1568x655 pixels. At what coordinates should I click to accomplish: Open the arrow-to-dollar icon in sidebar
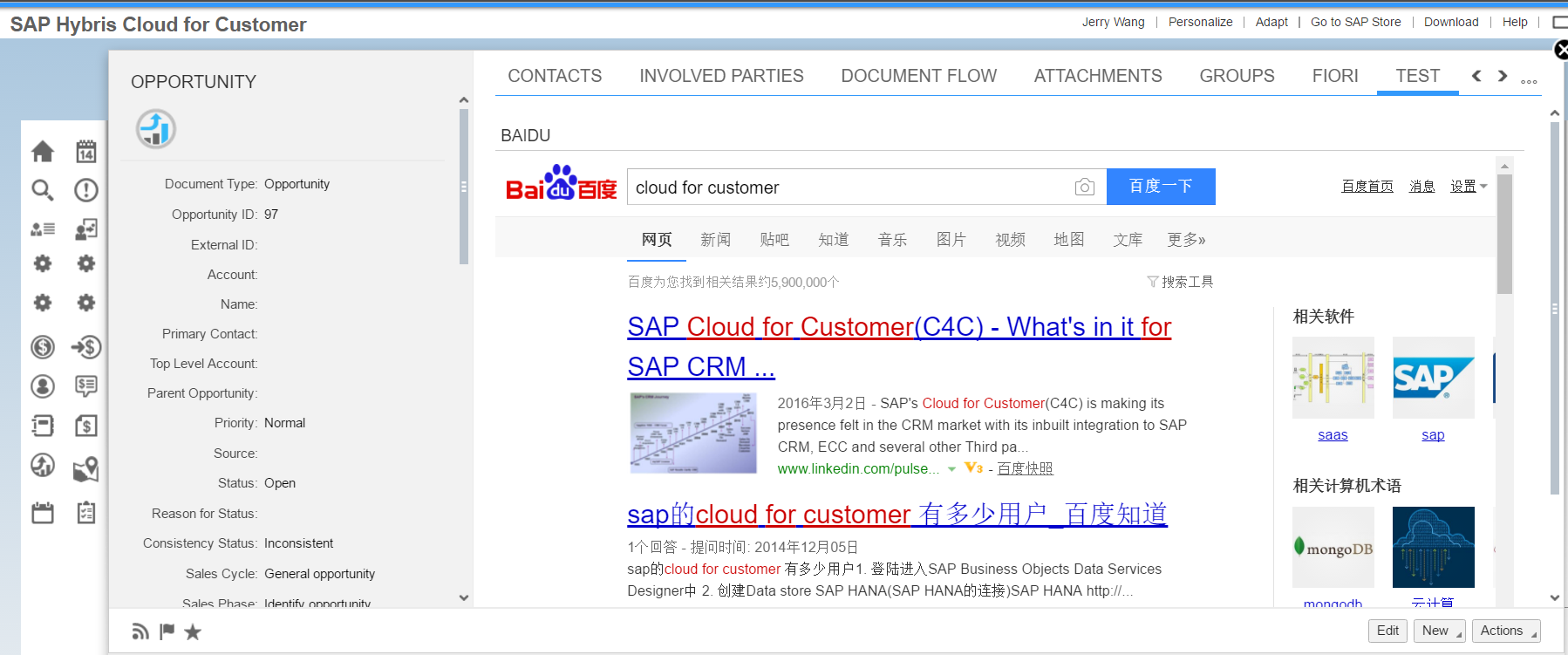pos(86,347)
